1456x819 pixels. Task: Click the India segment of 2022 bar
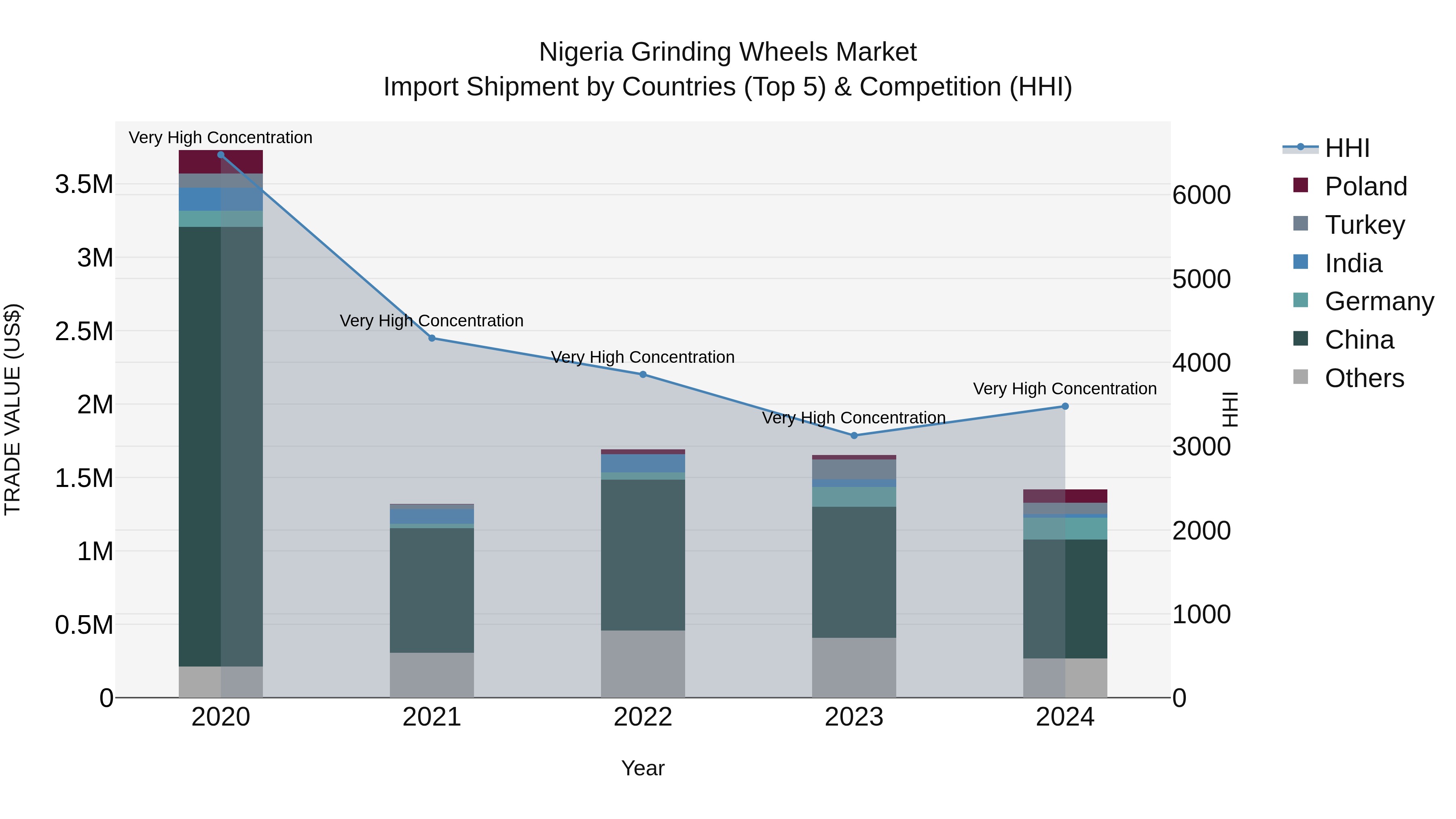[x=643, y=463]
